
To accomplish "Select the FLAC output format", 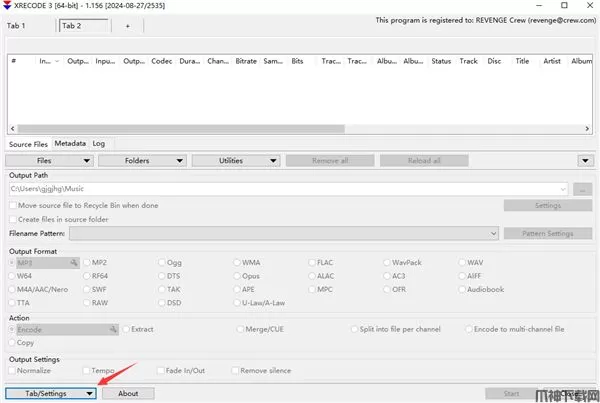I will point(311,262).
